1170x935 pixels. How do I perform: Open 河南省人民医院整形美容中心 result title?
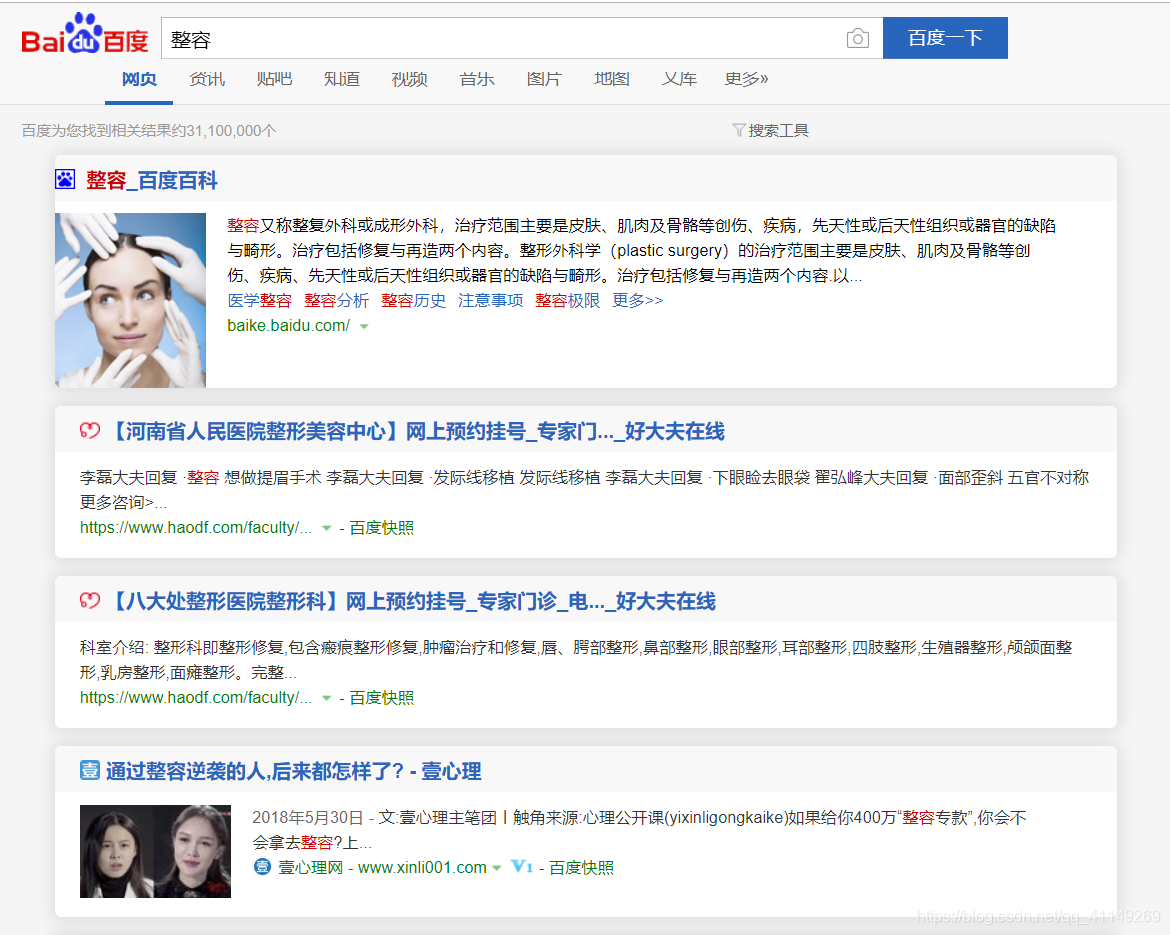click(418, 431)
